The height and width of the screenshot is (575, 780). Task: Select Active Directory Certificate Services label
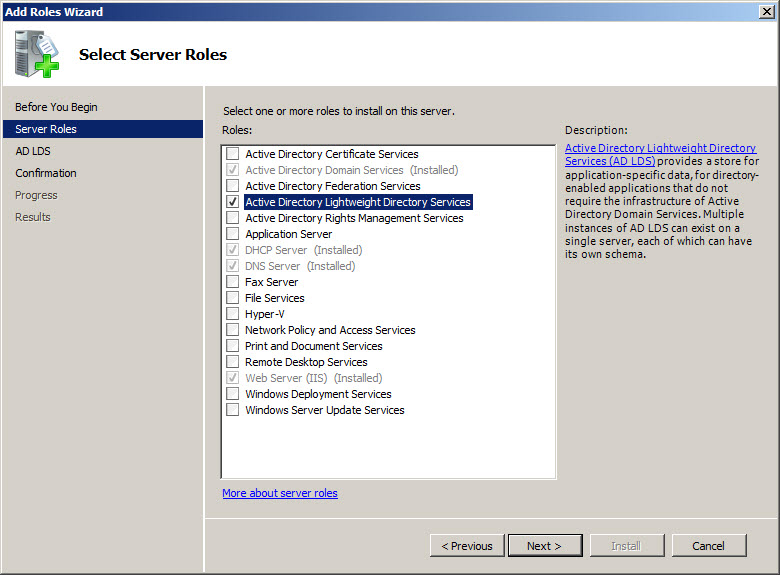332,154
